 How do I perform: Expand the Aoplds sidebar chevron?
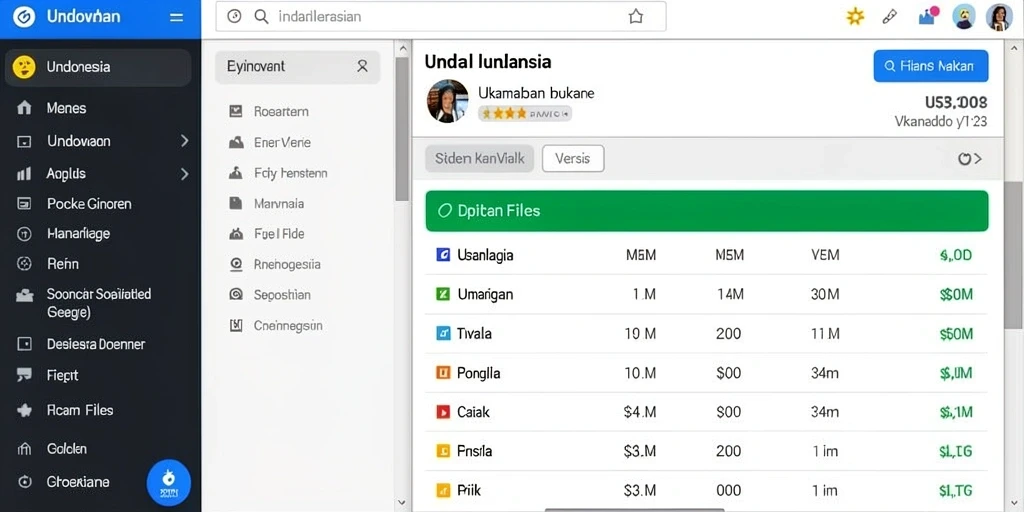click(184, 174)
